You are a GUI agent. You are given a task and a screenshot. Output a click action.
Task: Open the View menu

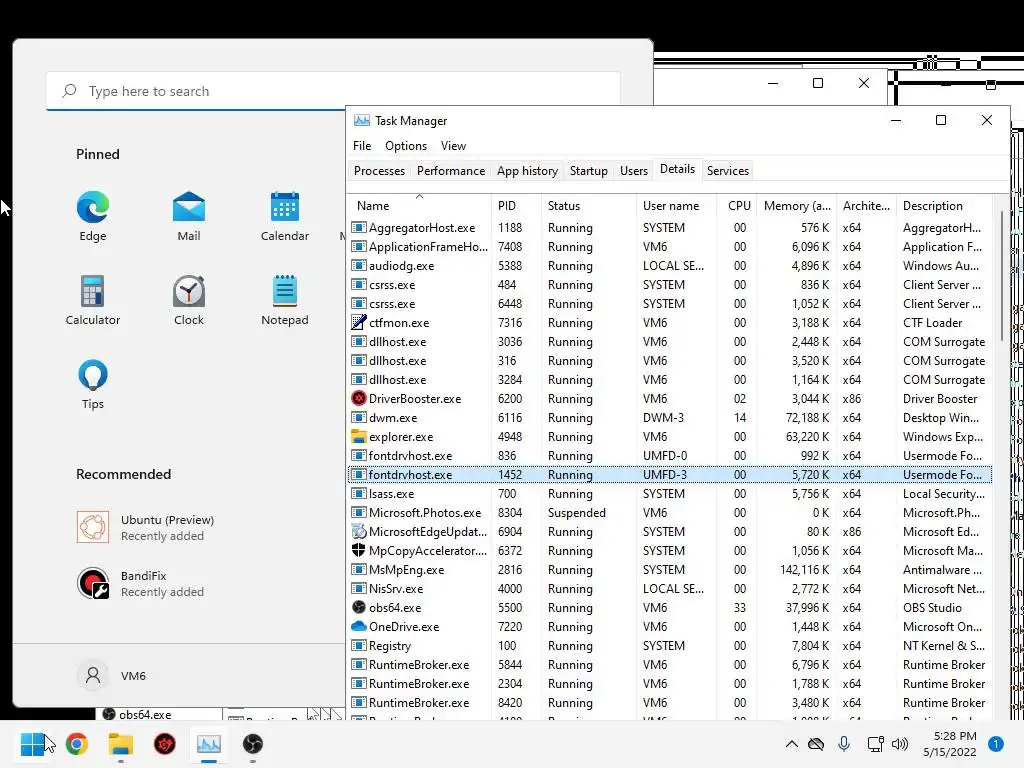[453, 146]
